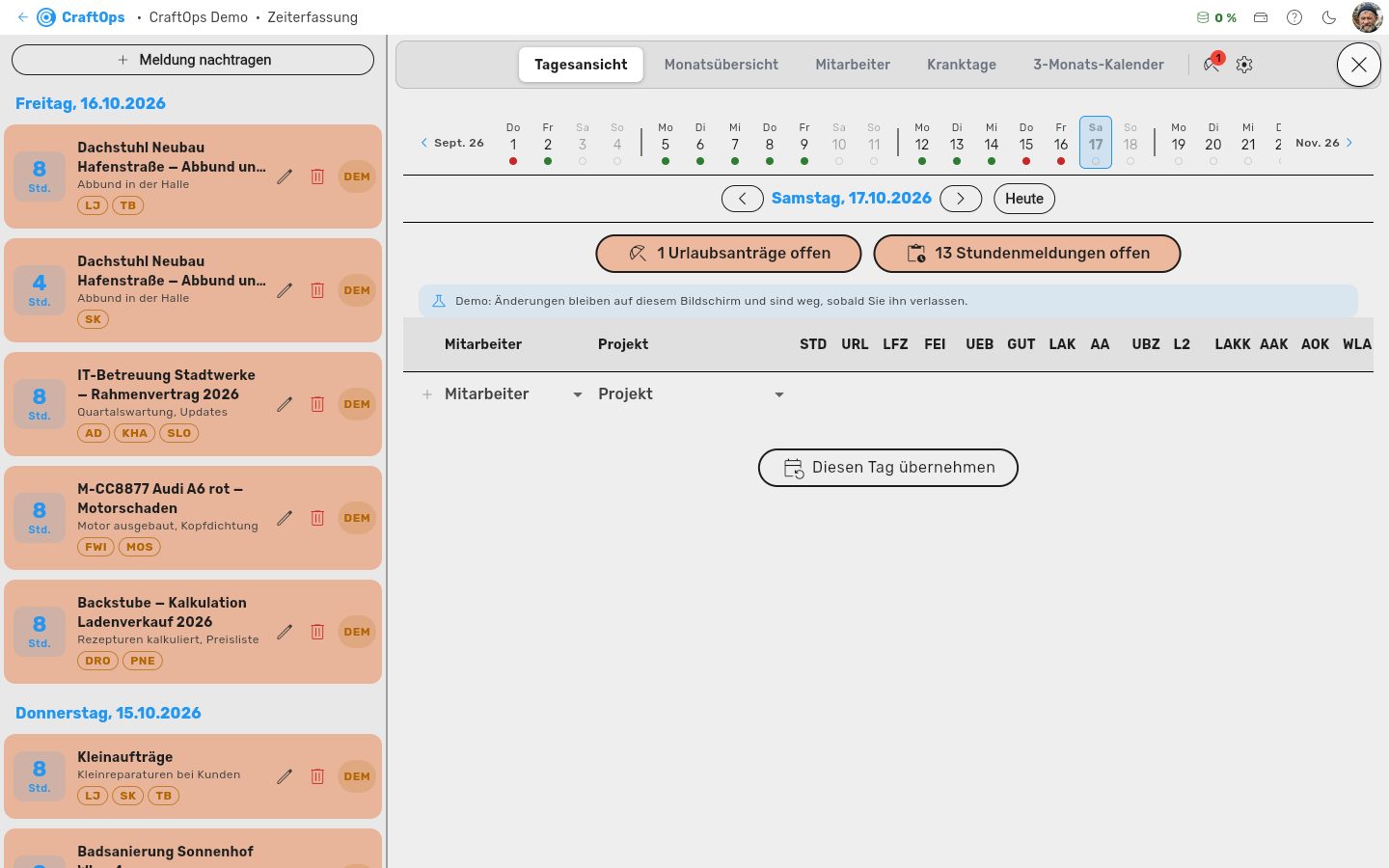Click the back arrow next to CraftOps logo
The height and width of the screenshot is (868, 1389).
22,17
